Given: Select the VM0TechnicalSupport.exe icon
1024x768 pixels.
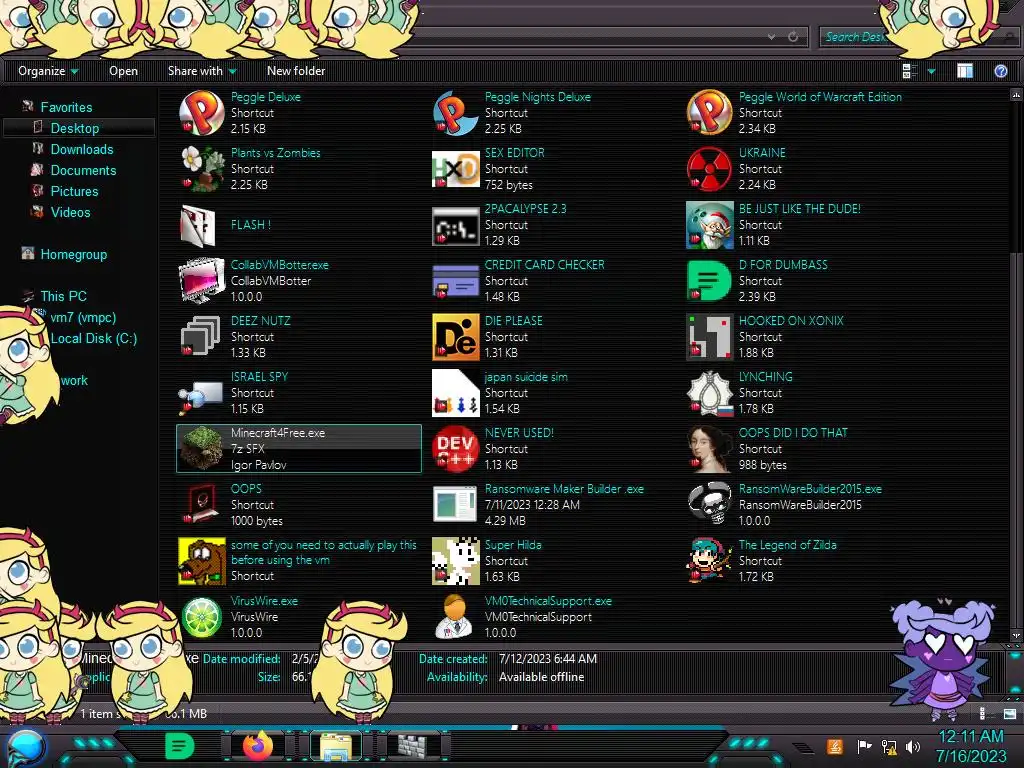Looking at the screenshot, I should (455, 617).
